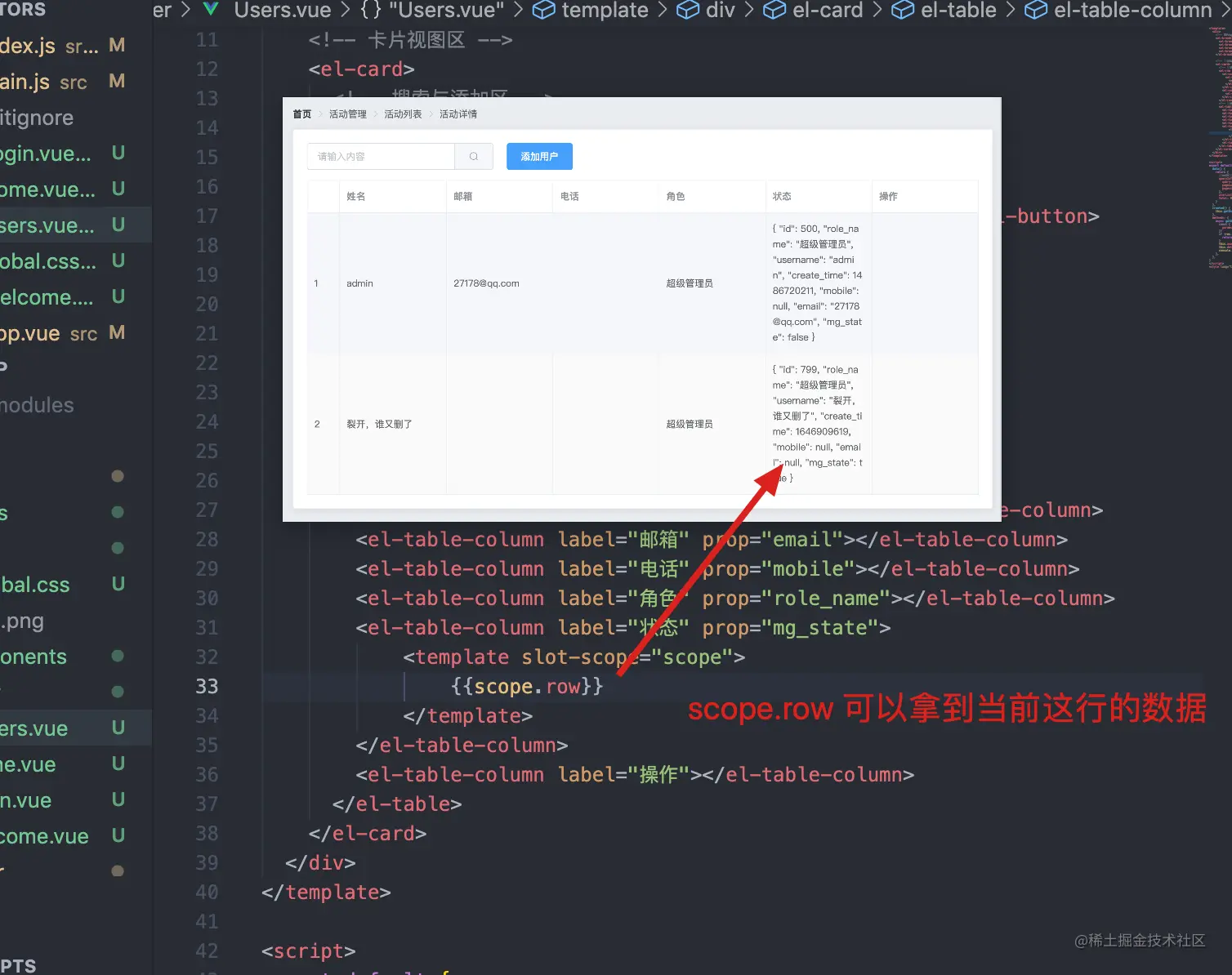The width and height of the screenshot is (1232, 975).
Task: Click label="操作" on line 36
Action: tap(624, 775)
